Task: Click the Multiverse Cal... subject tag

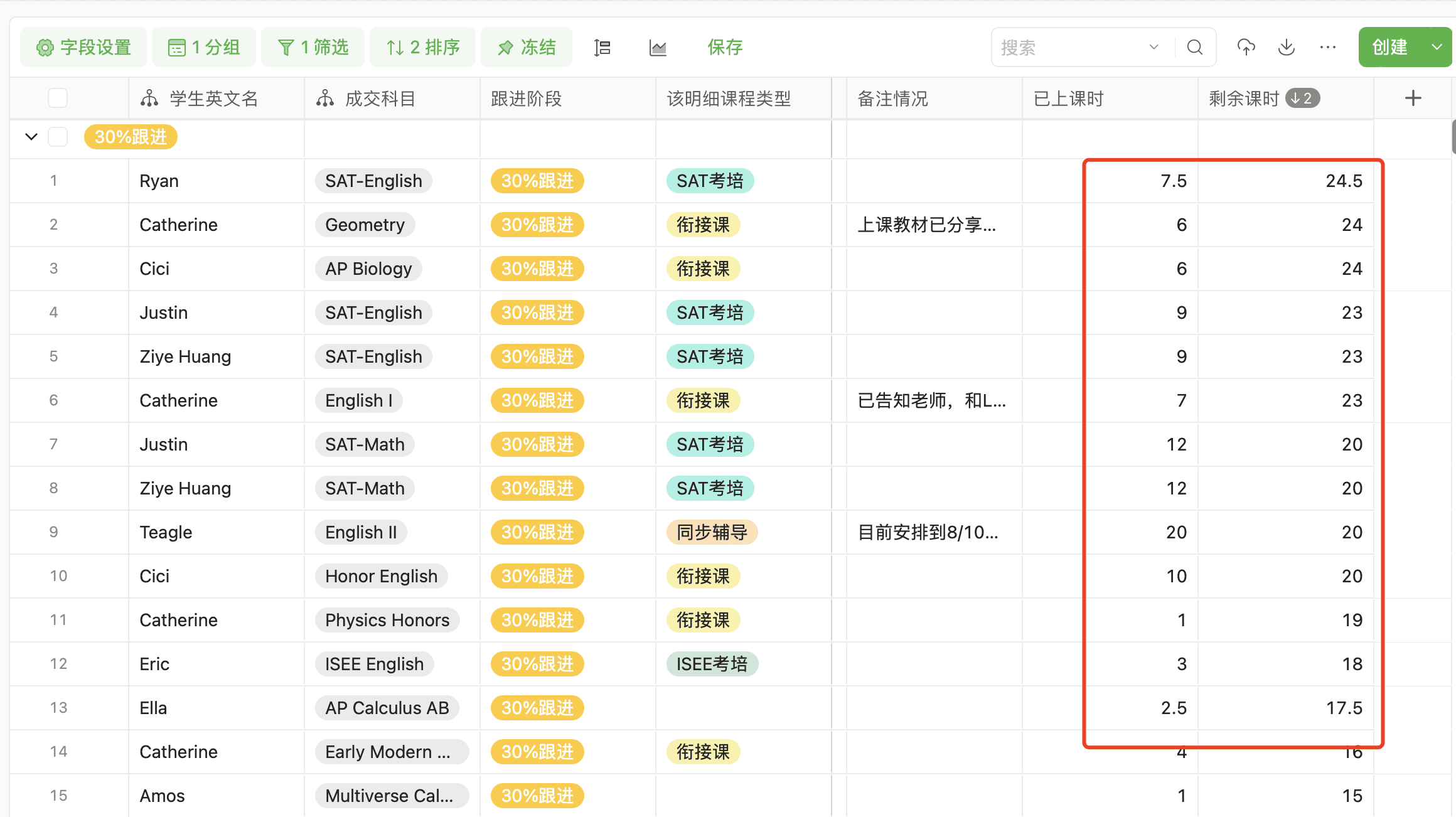Action: coord(392,796)
